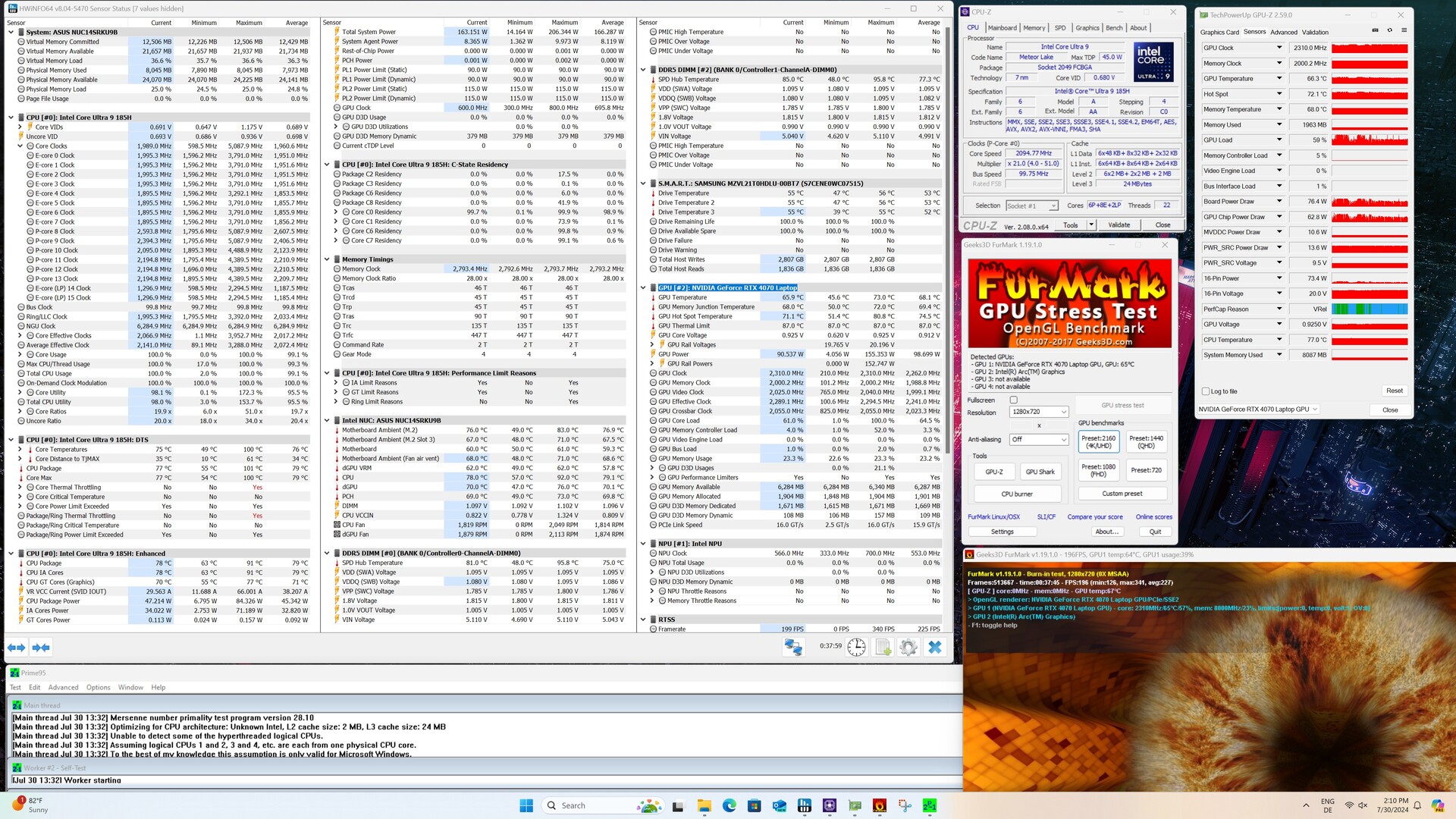Viewport: 1456px width, 819px height.
Task: Click the HWiNFO blue X close-sensors icon
Action: [934, 648]
